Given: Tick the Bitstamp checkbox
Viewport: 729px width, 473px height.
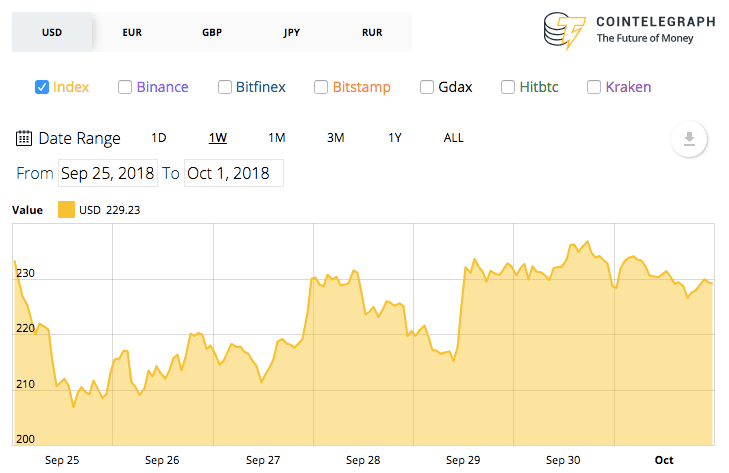Looking at the screenshot, I should (321, 87).
